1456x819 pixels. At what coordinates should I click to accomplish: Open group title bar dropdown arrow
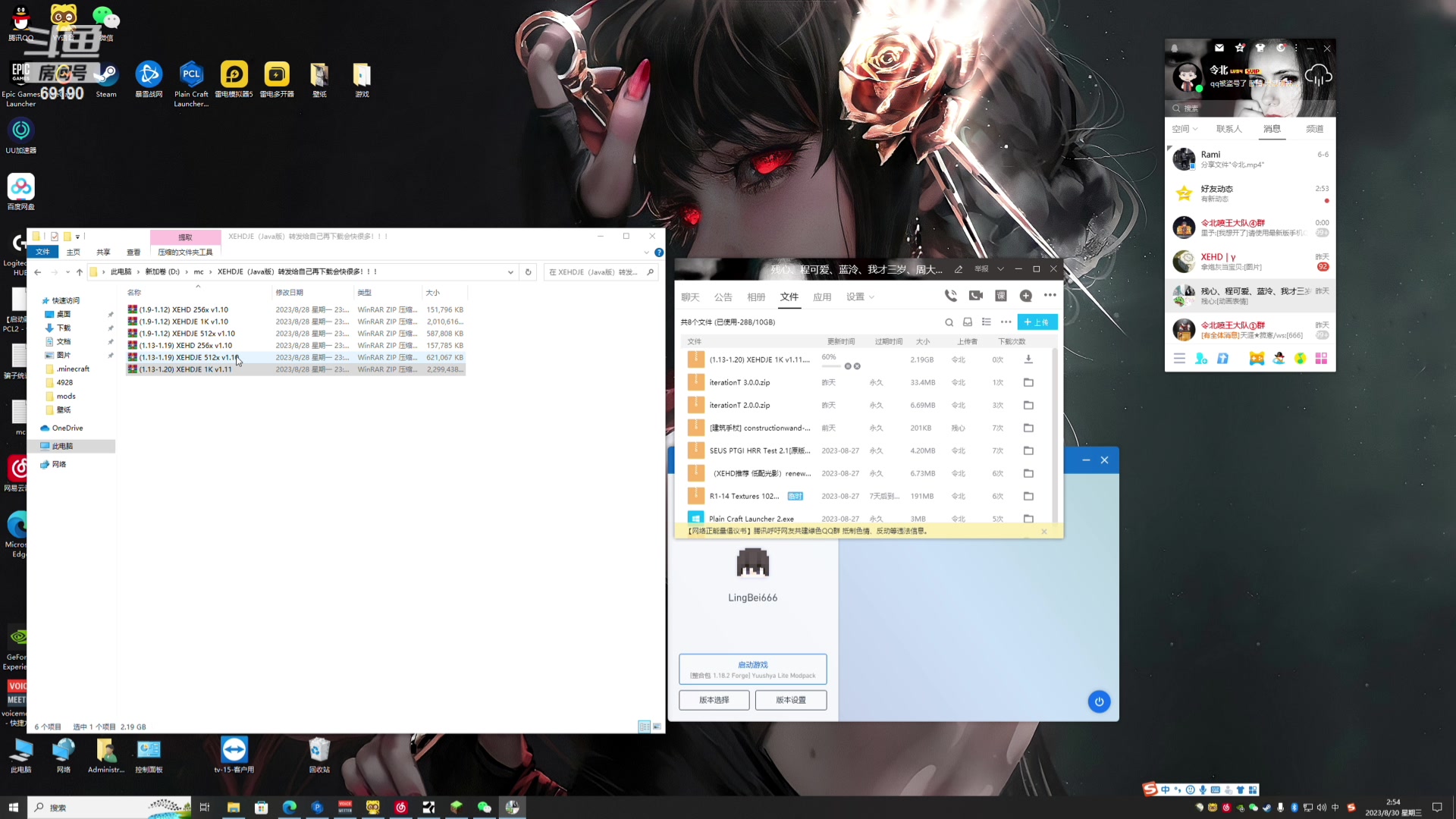click(1000, 269)
